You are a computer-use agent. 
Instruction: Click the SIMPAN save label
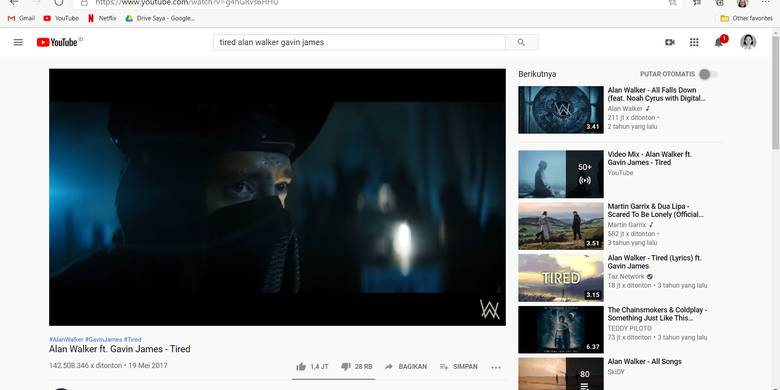pos(465,367)
